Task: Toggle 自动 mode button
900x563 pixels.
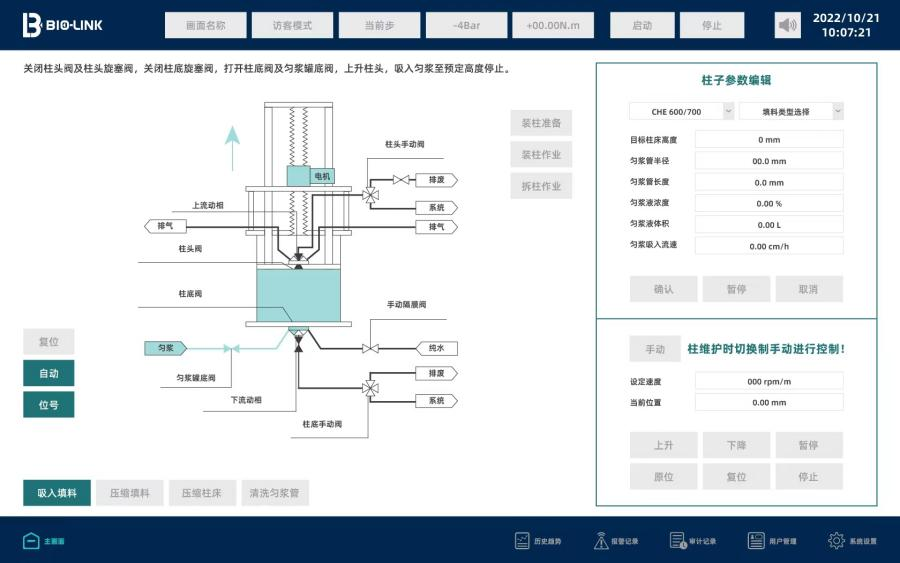Action: click(49, 374)
